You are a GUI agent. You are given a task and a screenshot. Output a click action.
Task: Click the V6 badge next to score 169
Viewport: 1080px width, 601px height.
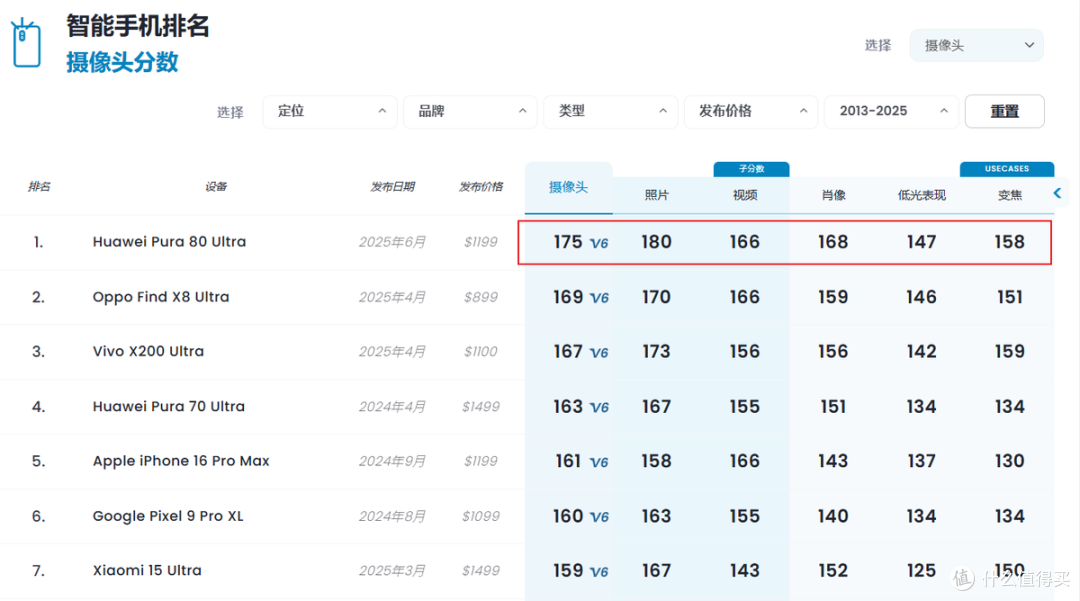pyautogui.click(x=599, y=298)
